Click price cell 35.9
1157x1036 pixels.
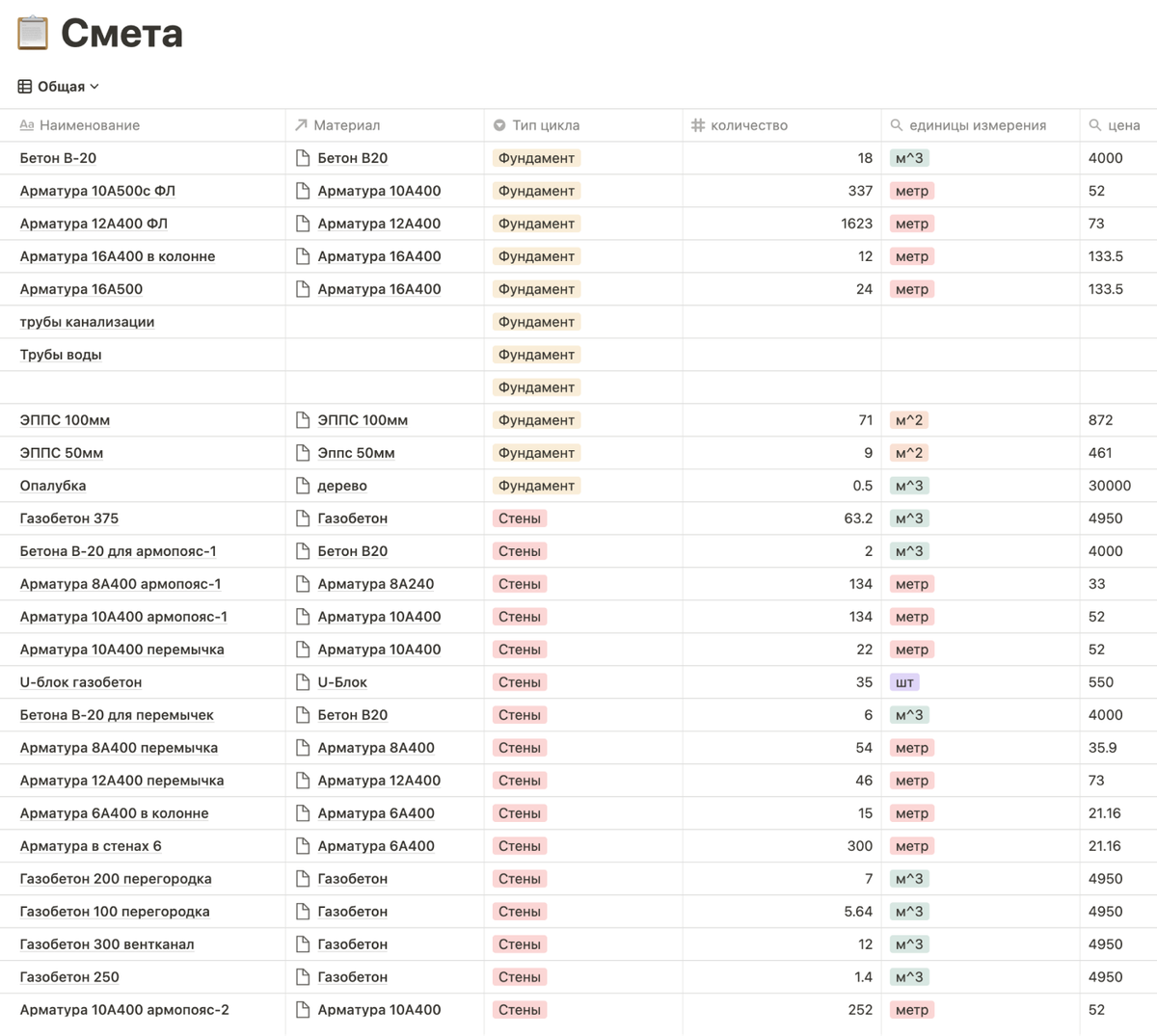pos(1118,748)
